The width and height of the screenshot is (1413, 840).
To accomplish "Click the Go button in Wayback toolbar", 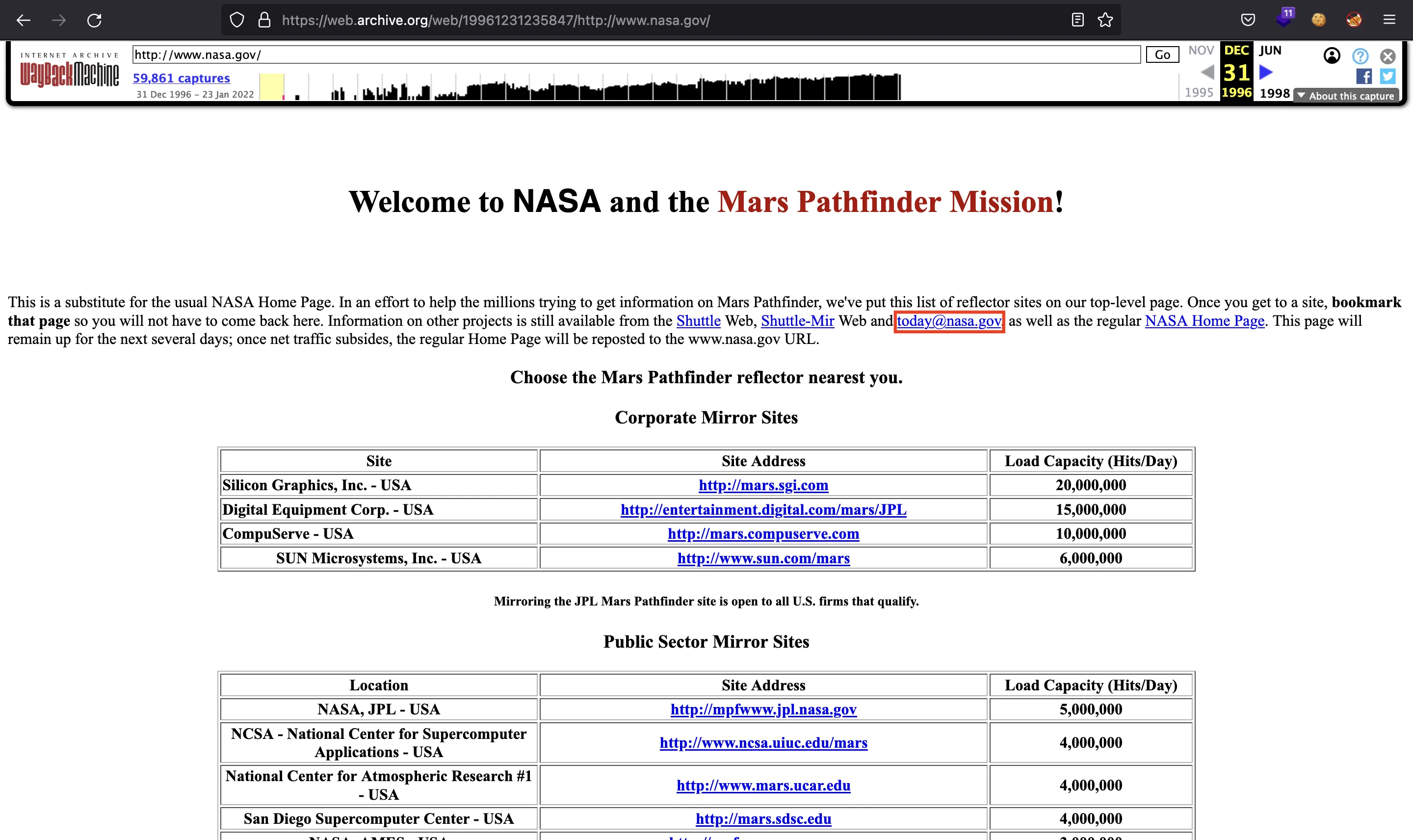I will (x=1162, y=54).
